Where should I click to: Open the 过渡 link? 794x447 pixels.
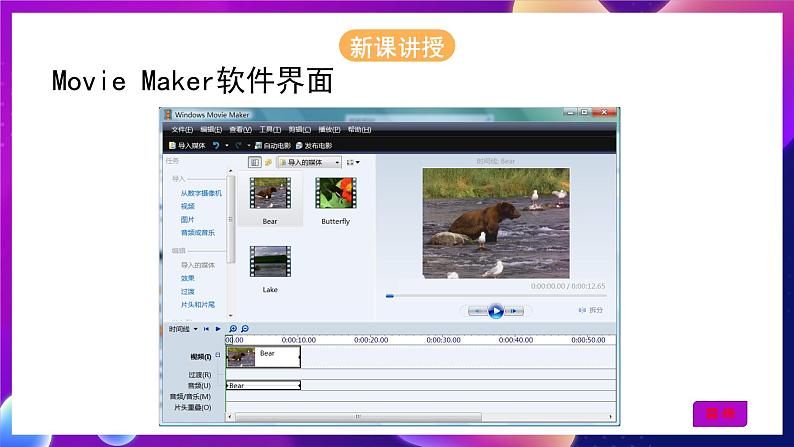[187, 292]
